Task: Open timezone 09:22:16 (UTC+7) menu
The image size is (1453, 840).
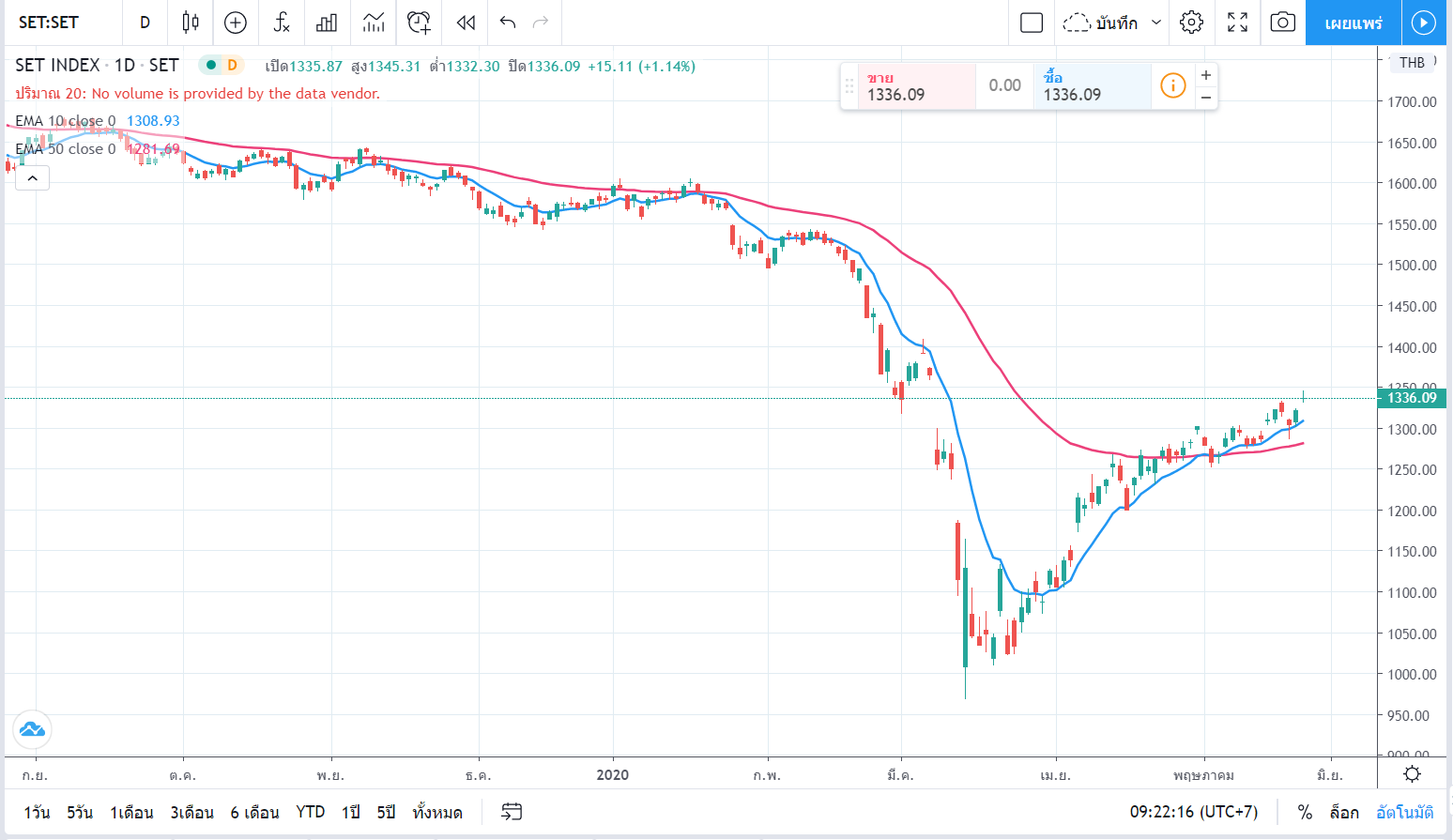Action: click(x=1194, y=812)
